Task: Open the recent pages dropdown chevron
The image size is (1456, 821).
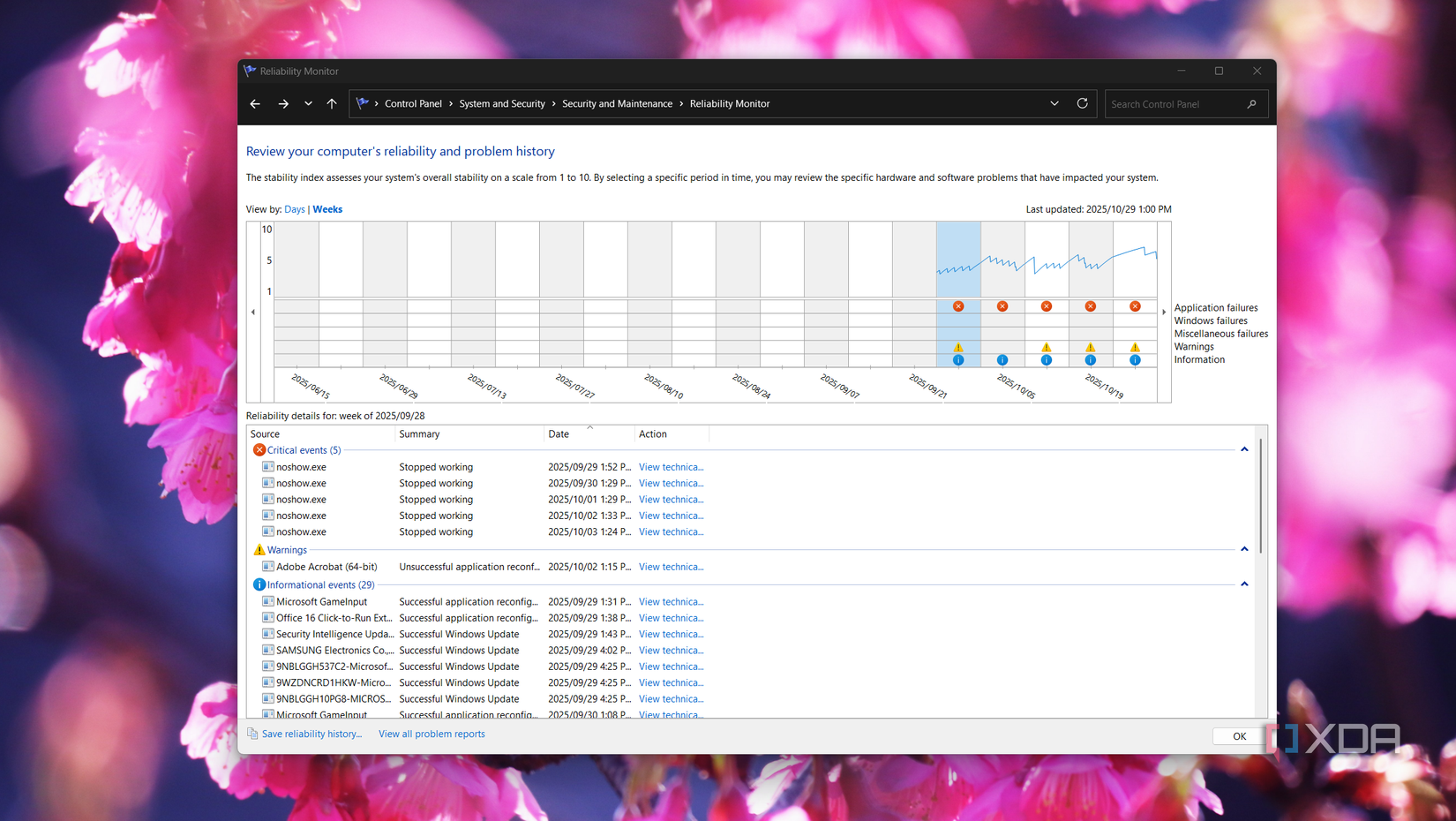Action: pyautogui.click(x=1054, y=103)
